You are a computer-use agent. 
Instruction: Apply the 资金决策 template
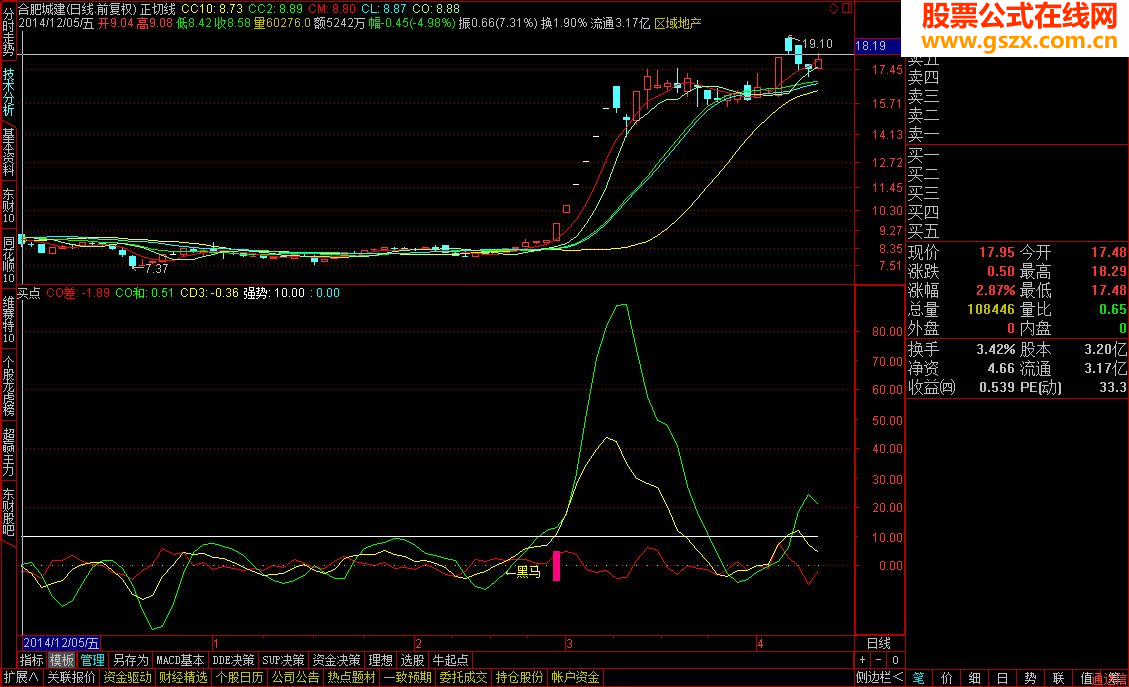336,660
